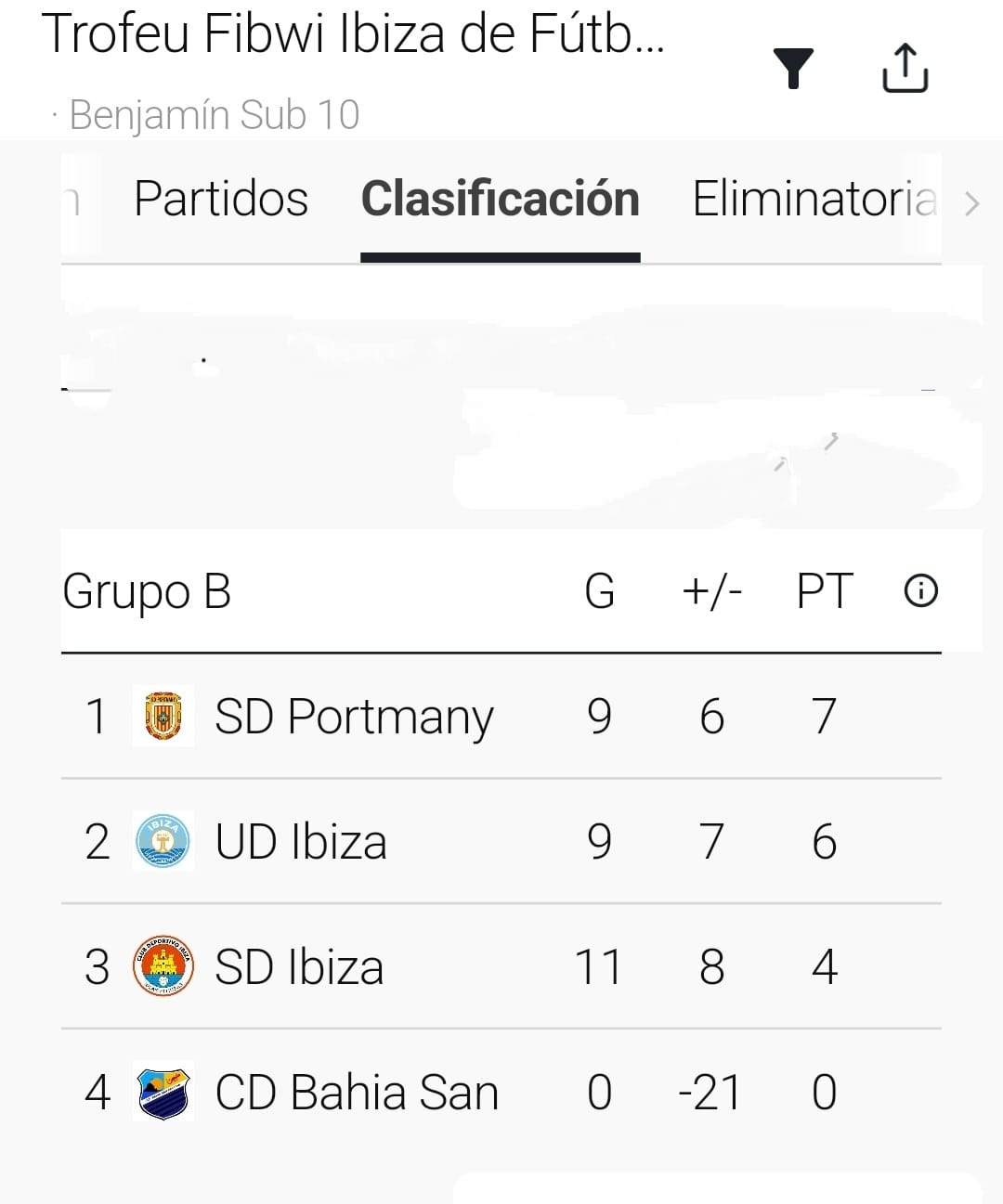Open SD Ibiza team name
Image resolution: width=1003 pixels, height=1204 pixels.
299,967
